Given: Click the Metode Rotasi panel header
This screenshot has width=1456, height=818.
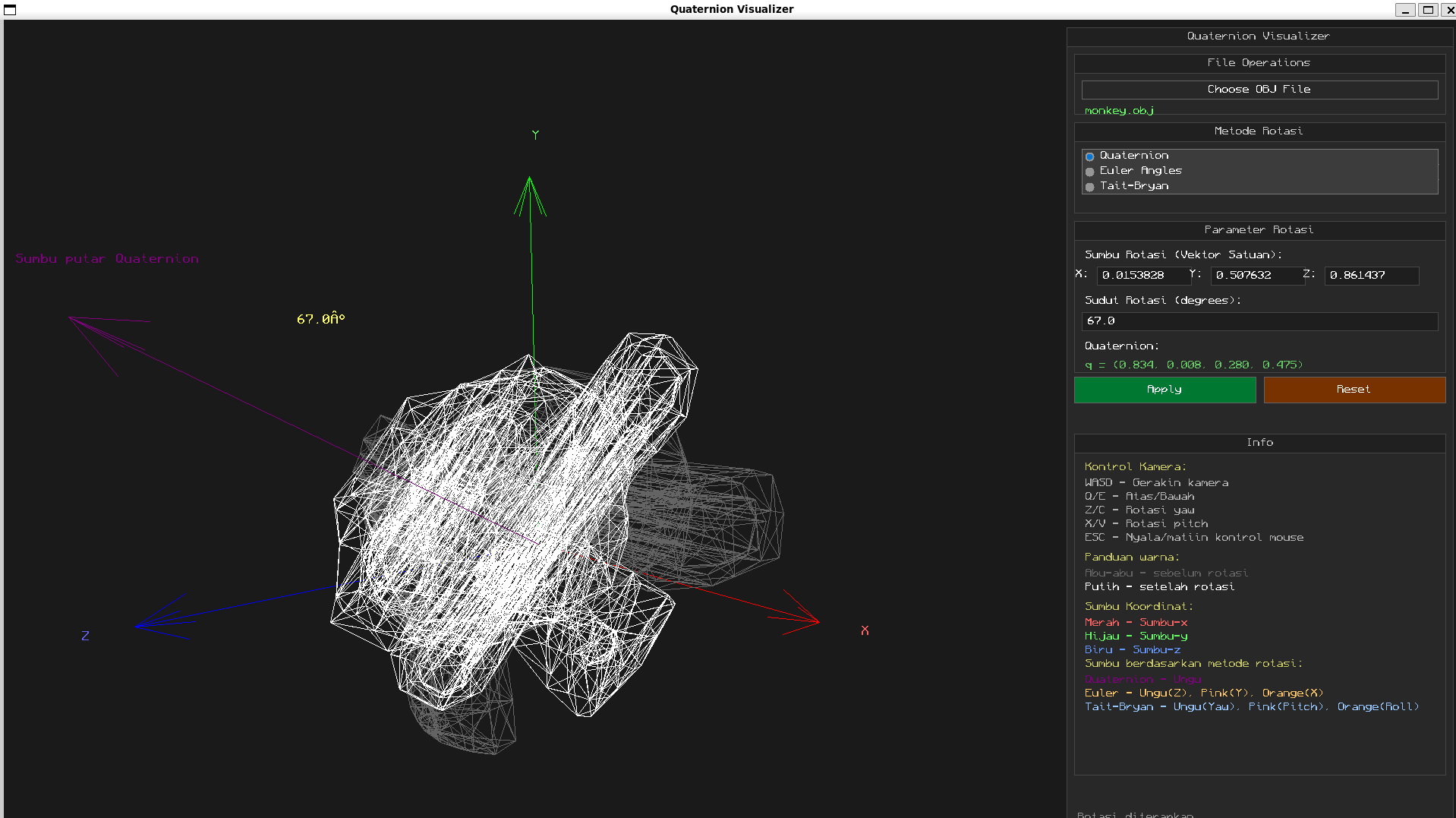Looking at the screenshot, I should [x=1259, y=131].
